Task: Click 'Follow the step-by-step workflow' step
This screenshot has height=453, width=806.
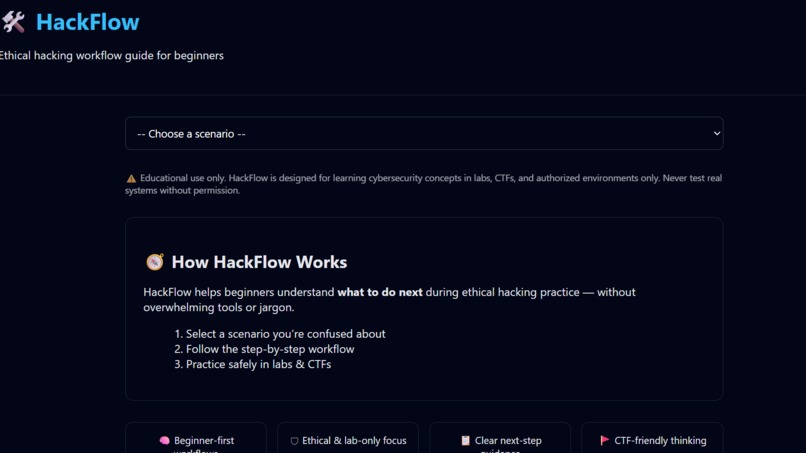Action: [270, 349]
